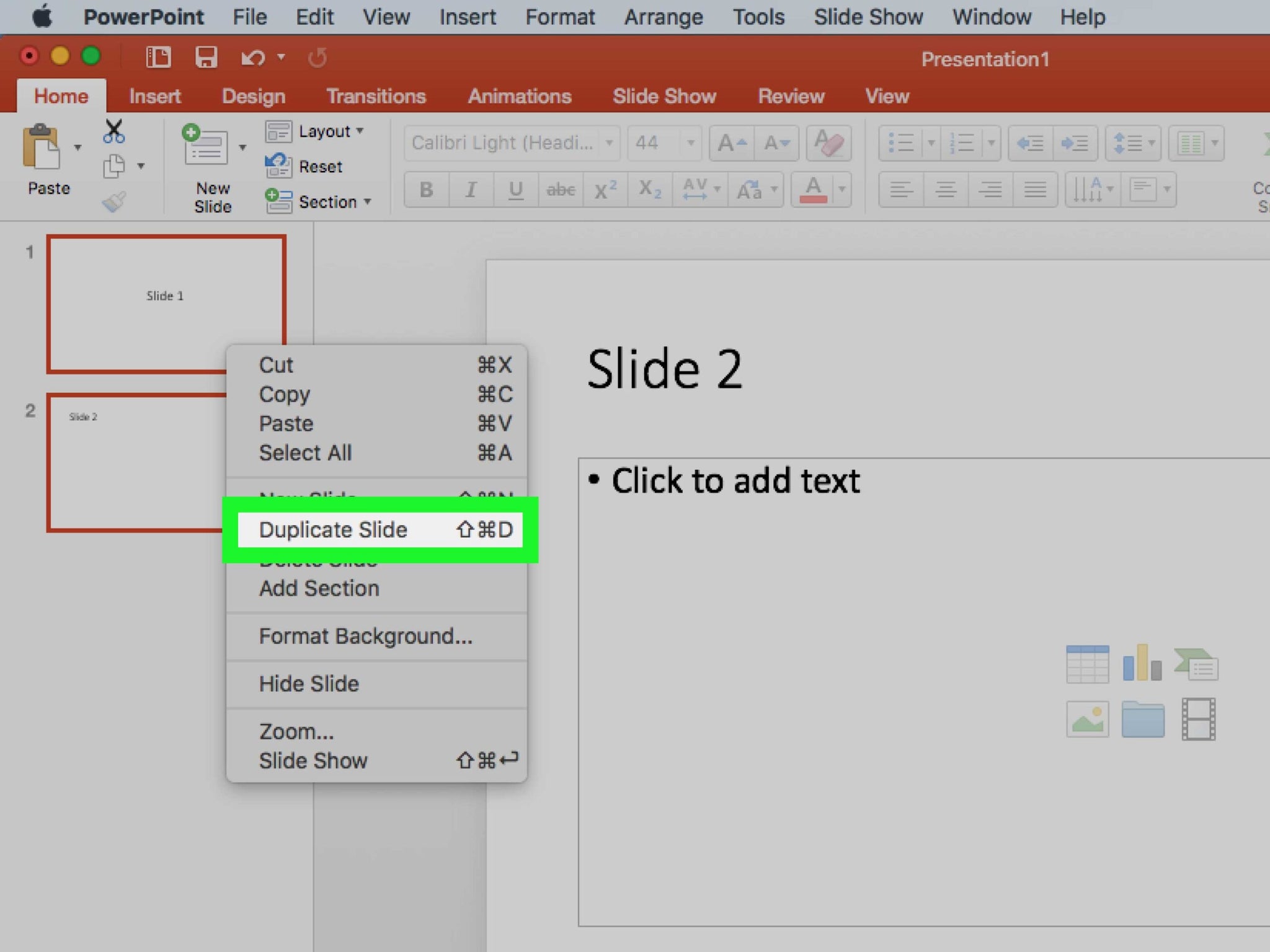Open the font size dropdown

690,143
